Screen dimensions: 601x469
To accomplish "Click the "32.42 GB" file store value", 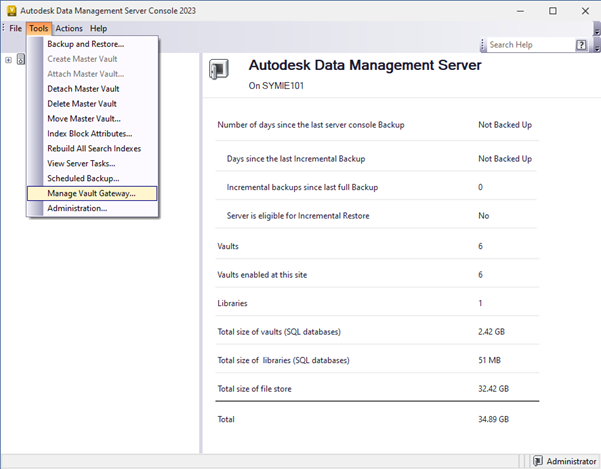I will pos(493,389).
